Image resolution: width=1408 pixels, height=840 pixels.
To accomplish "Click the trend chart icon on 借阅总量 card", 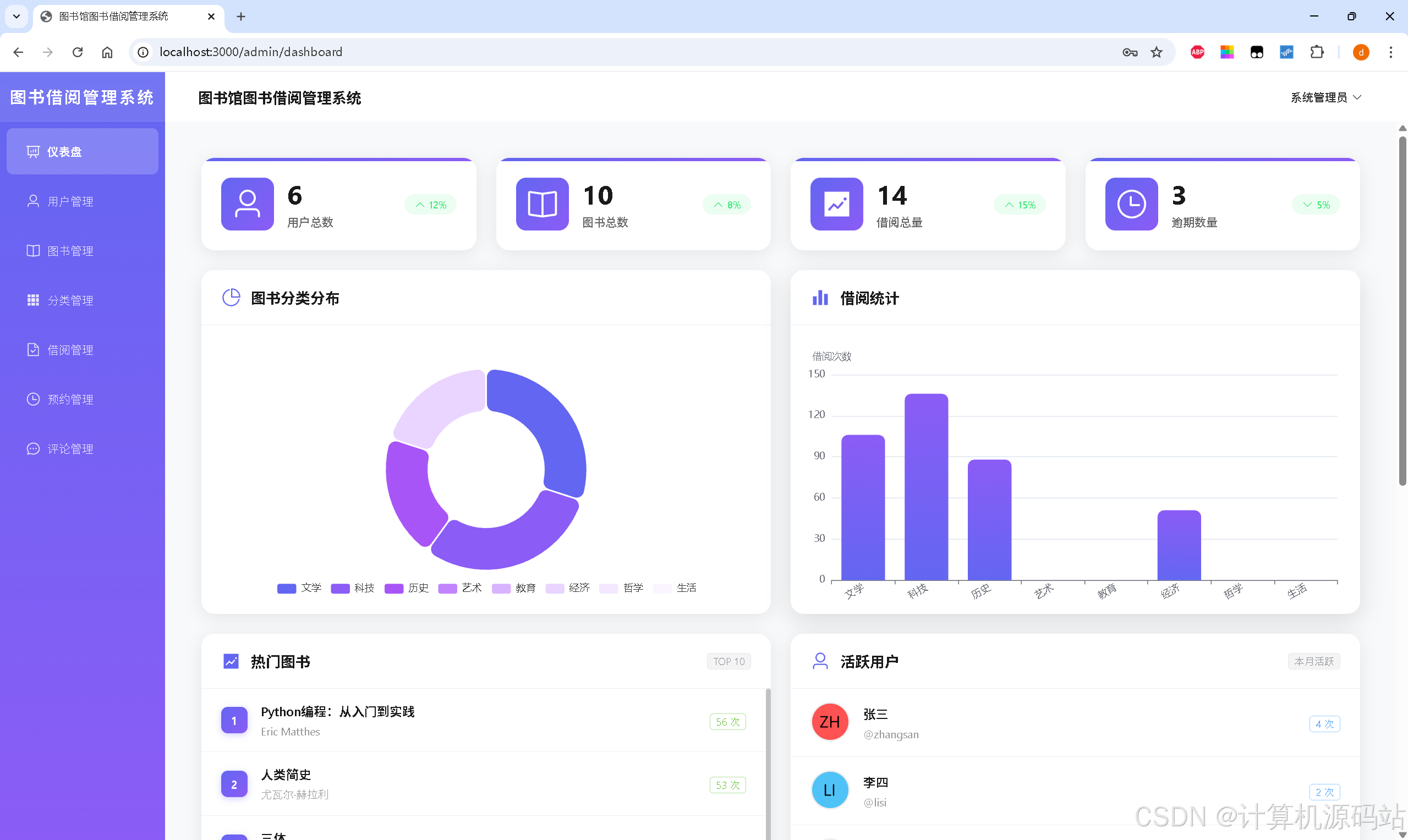I will coord(836,204).
